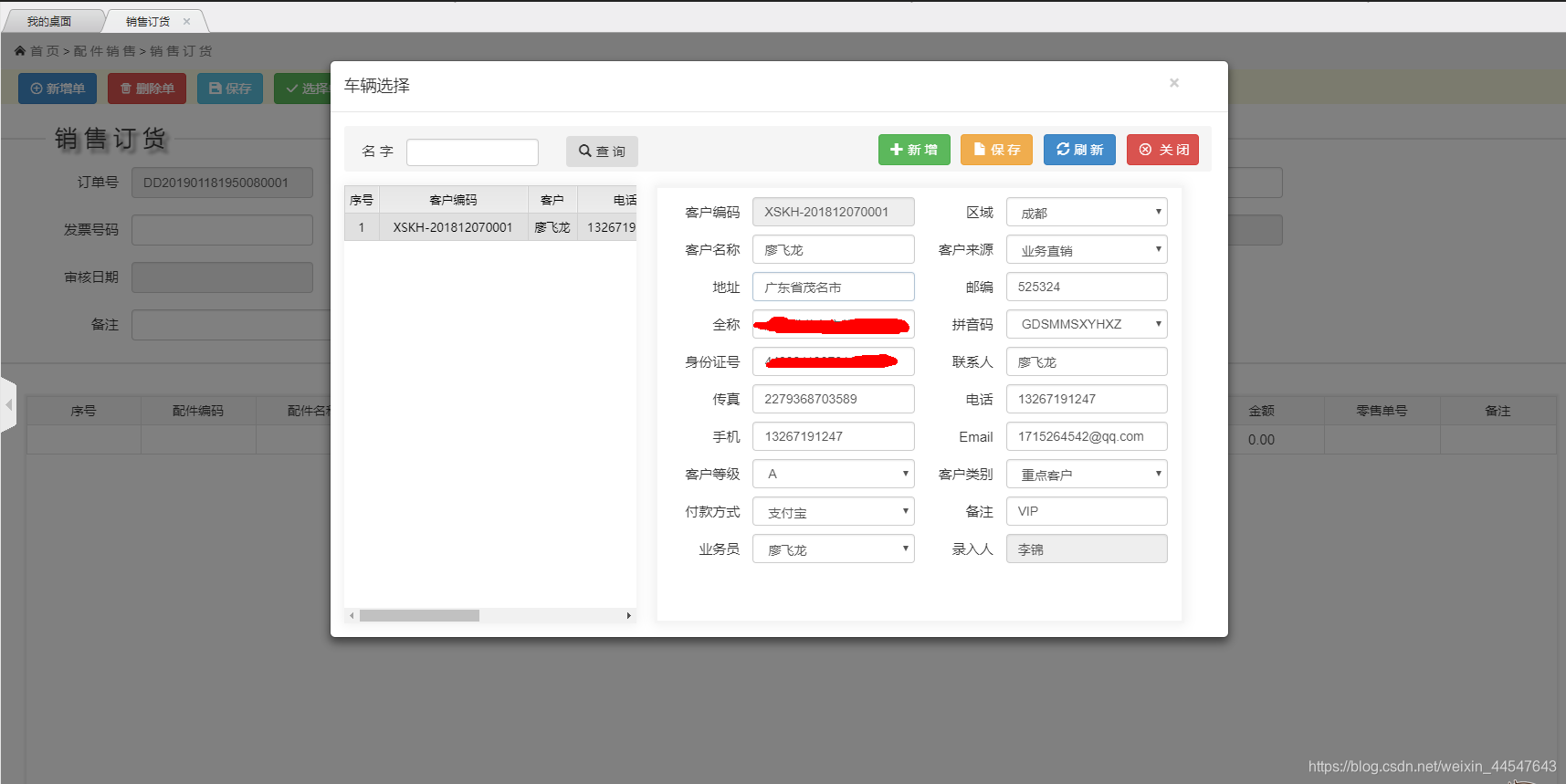Click the 客户编码 field XSKH-201812070001
Viewport: 1566px width, 784px height.
pyautogui.click(x=833, y=212)
